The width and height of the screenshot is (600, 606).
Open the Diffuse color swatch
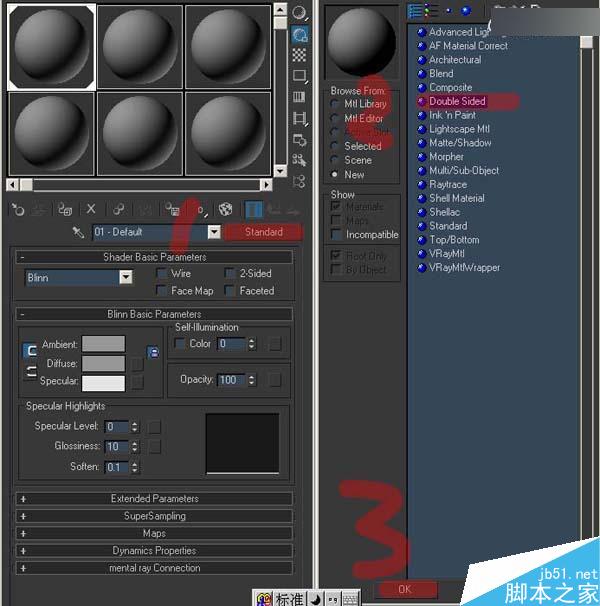(103, 363)
